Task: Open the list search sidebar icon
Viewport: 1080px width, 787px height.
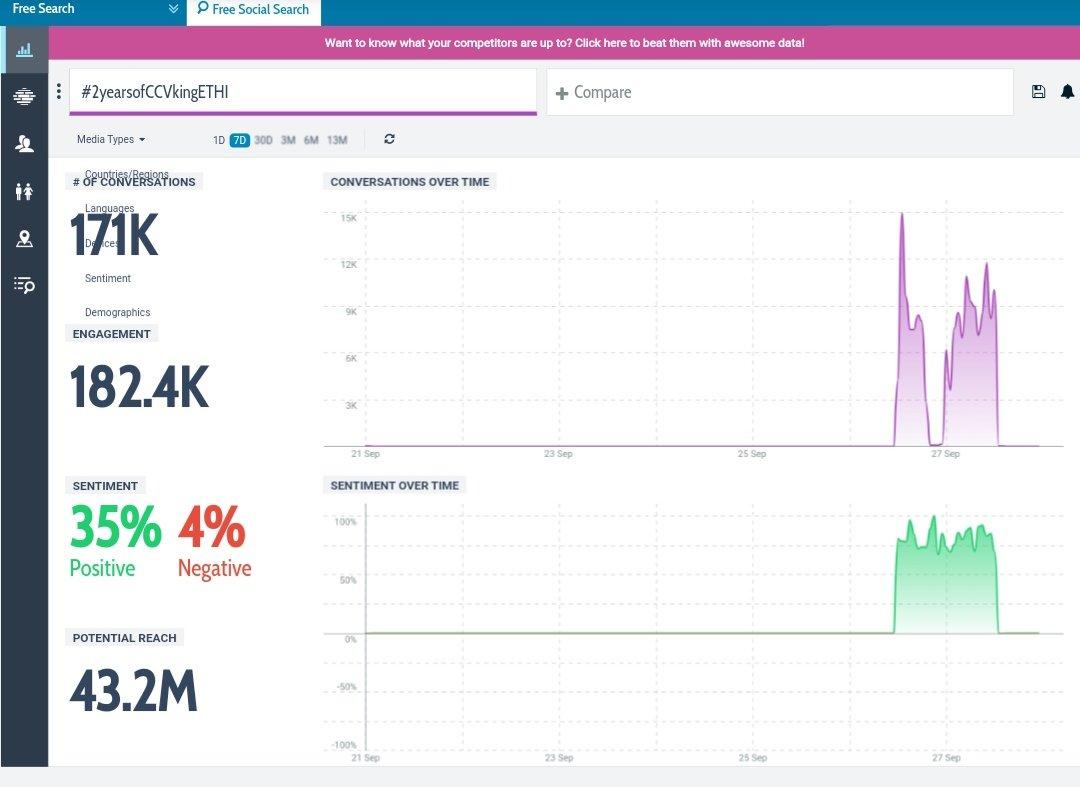Action: click(24, 284)
